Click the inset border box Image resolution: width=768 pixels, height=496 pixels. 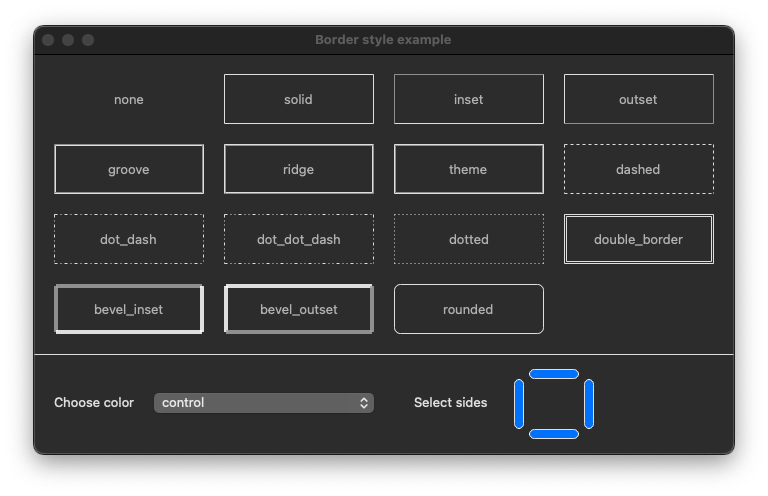point(469,99)
